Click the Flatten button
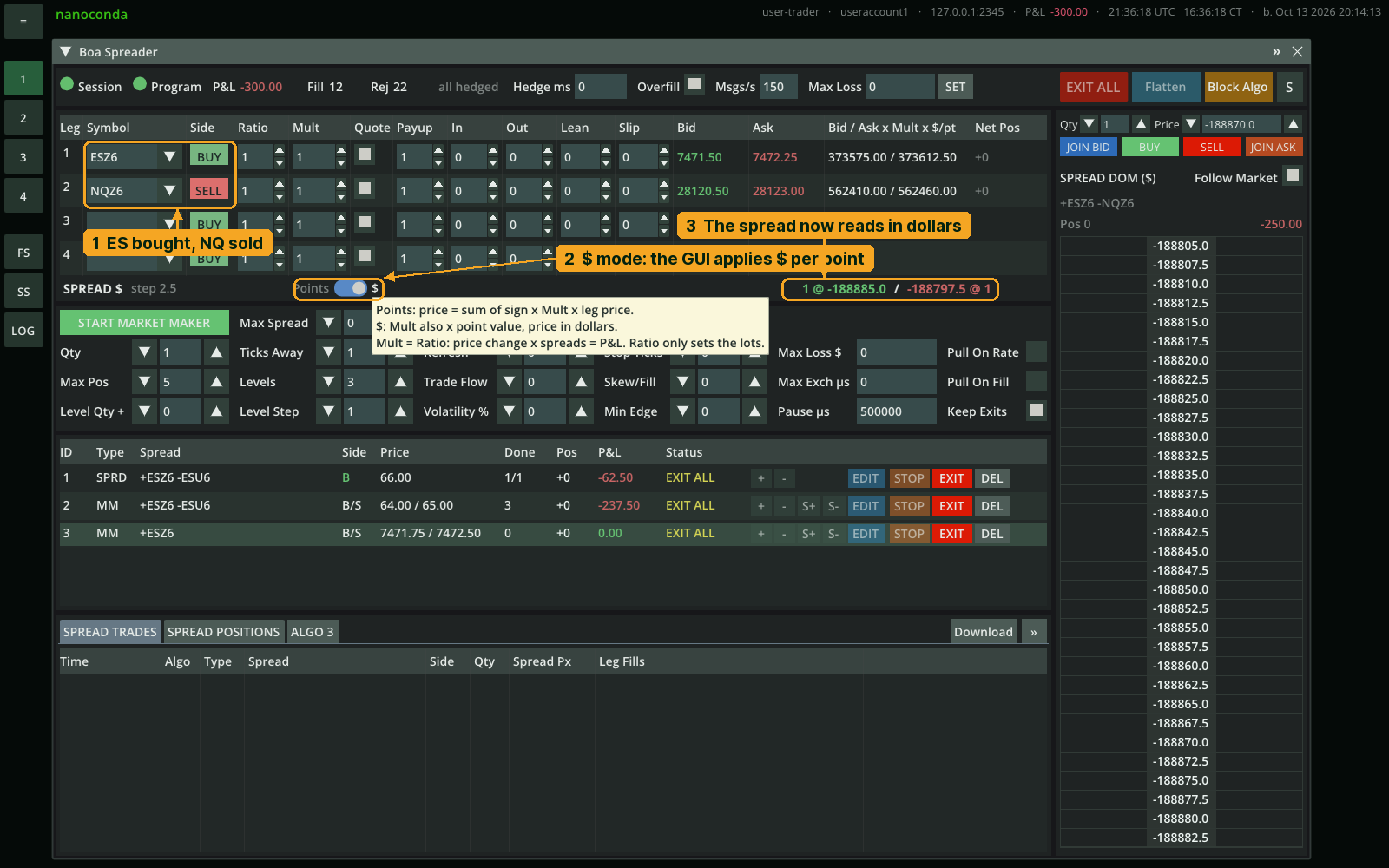1389x868 pixels. 1165,87
